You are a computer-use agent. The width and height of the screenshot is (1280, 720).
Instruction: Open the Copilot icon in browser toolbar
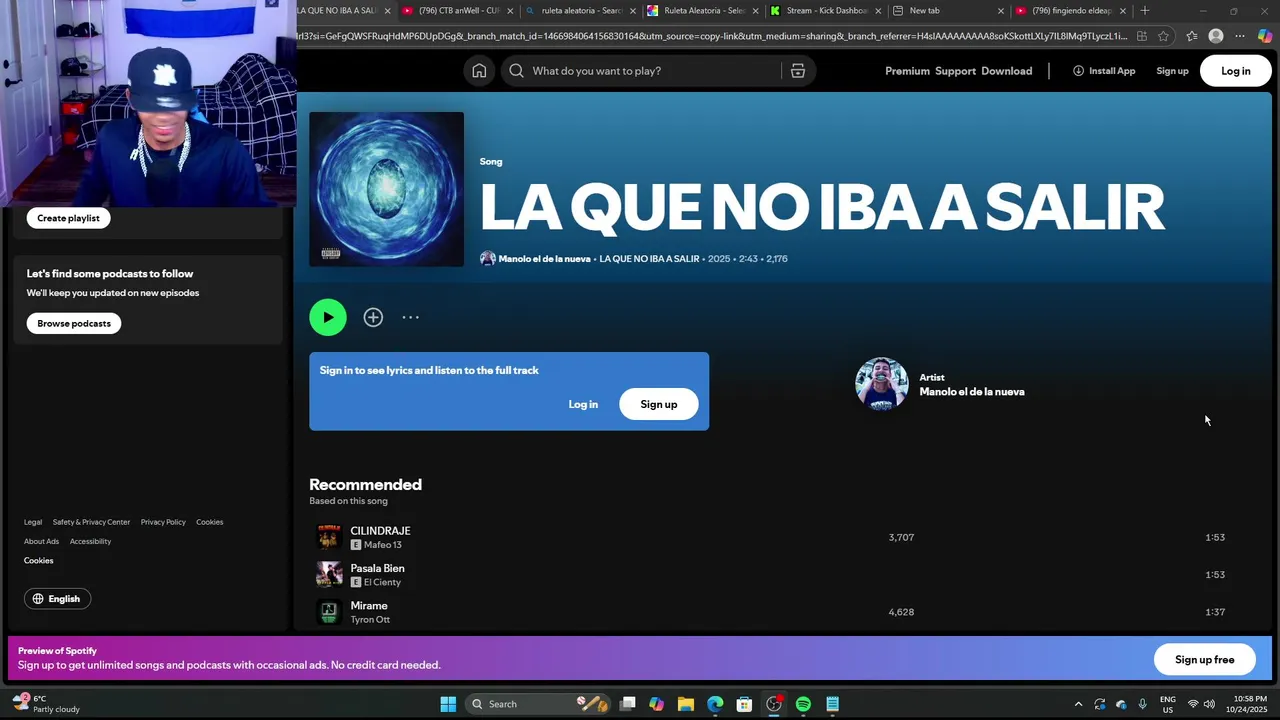[x=1265, y=36]
